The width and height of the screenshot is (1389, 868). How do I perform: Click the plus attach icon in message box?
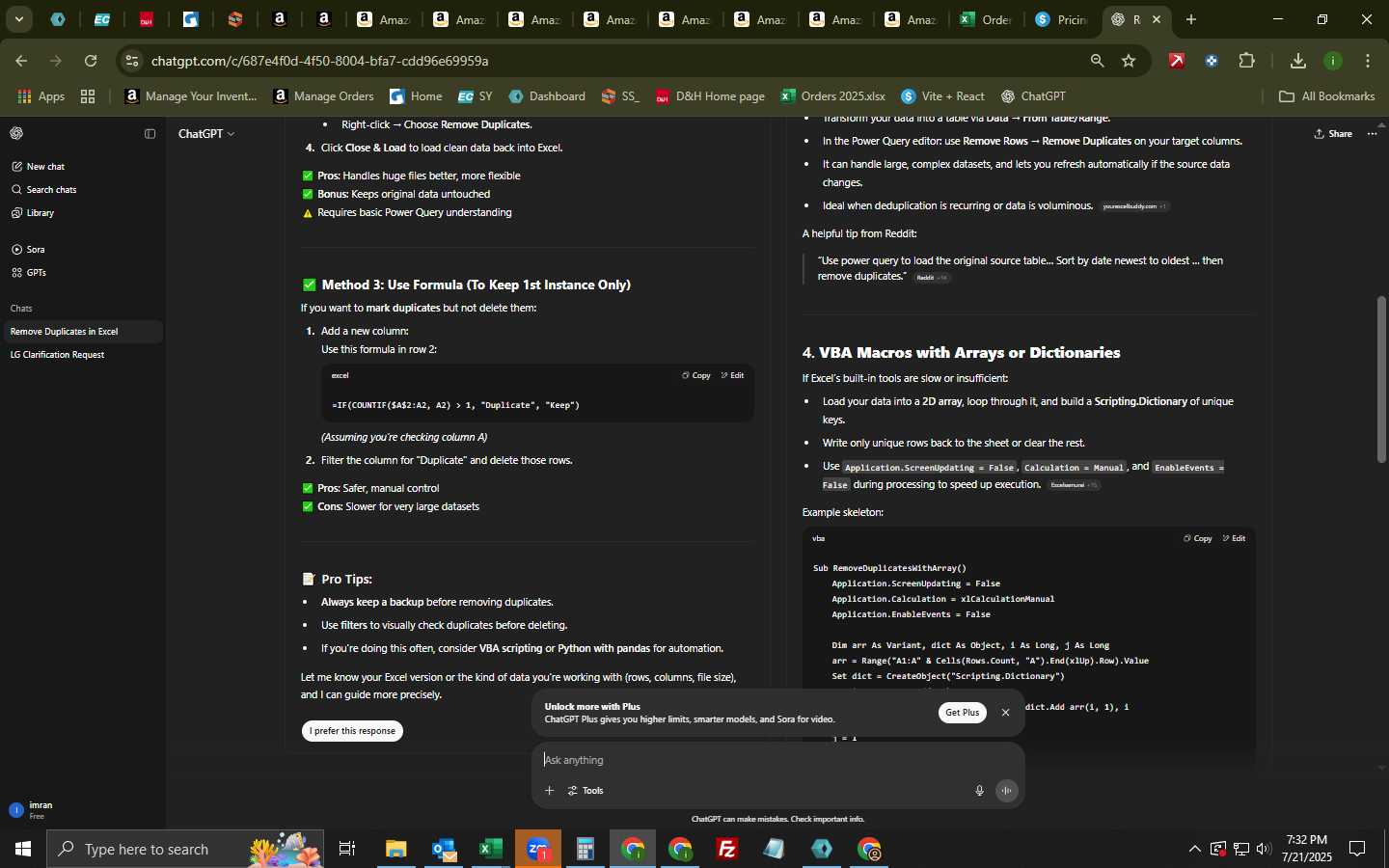tap(549, 791)
